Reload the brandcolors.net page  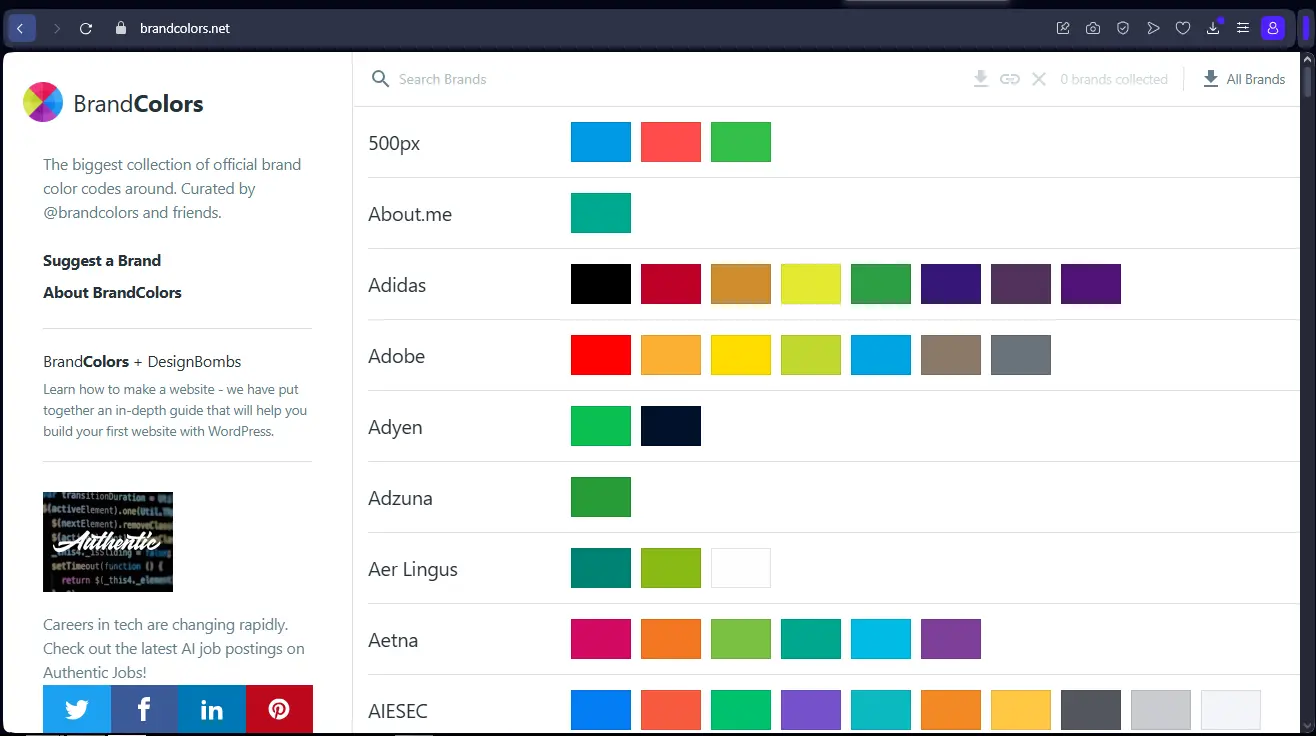click(86, 28)
